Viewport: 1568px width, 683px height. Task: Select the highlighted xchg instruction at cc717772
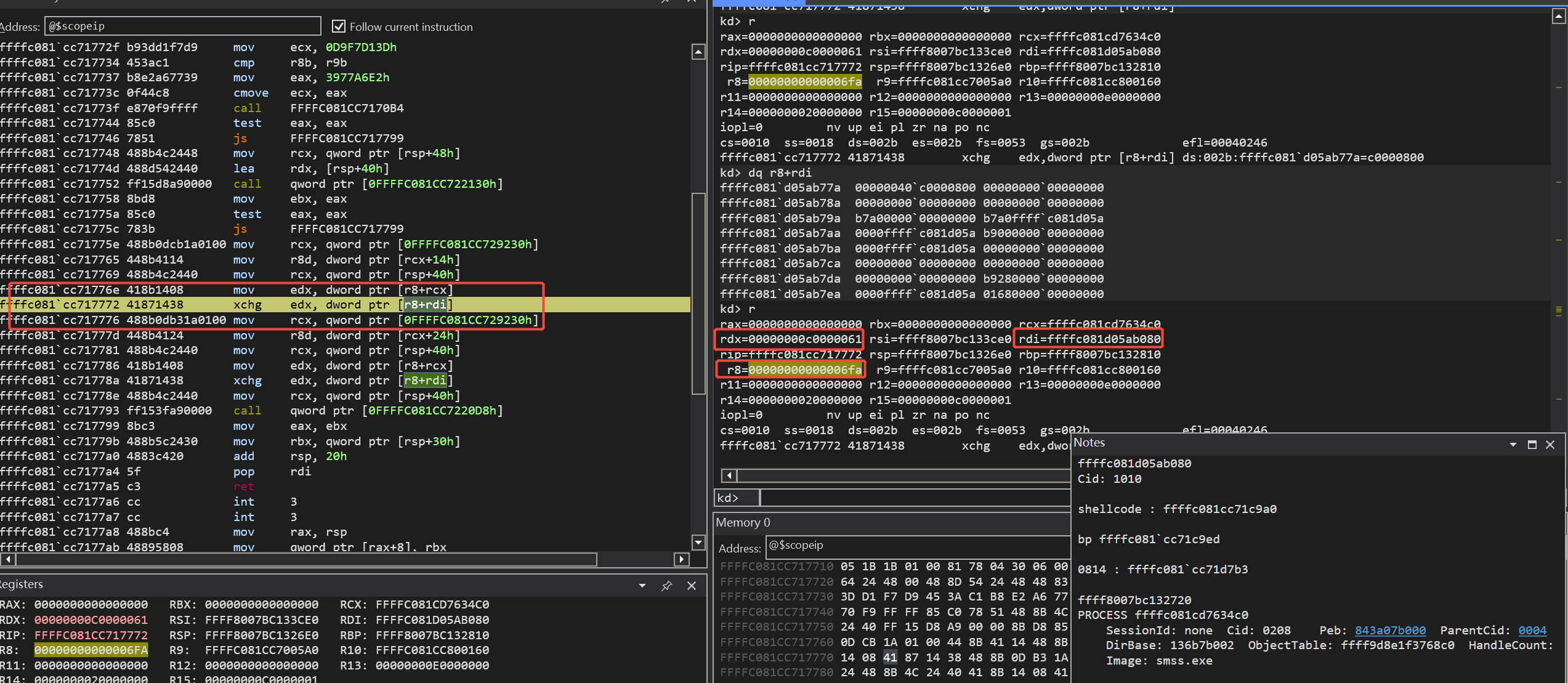pyautogui.click(x=345, y=305)
